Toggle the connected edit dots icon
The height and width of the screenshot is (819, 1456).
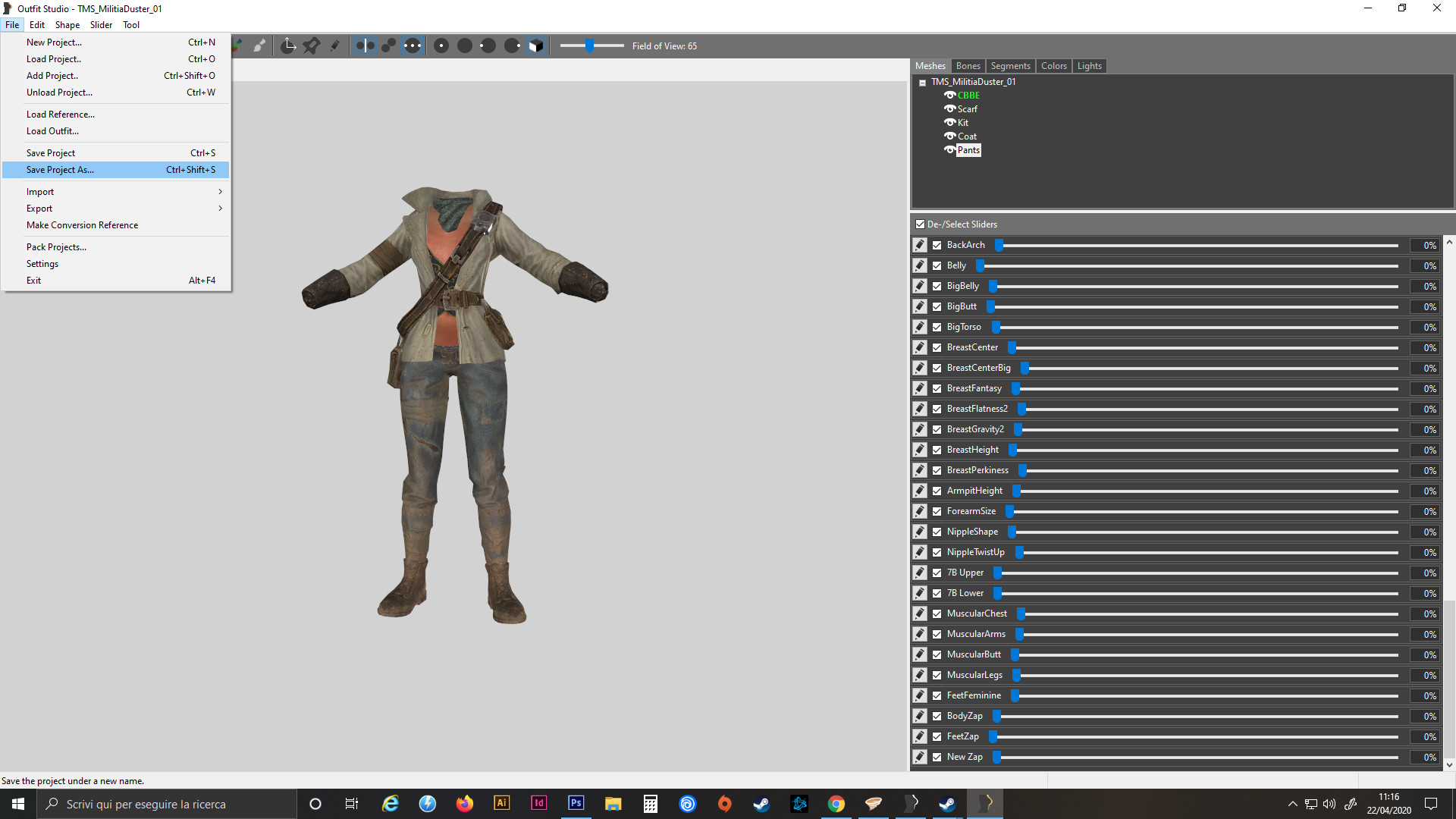(x=388, y=46)
